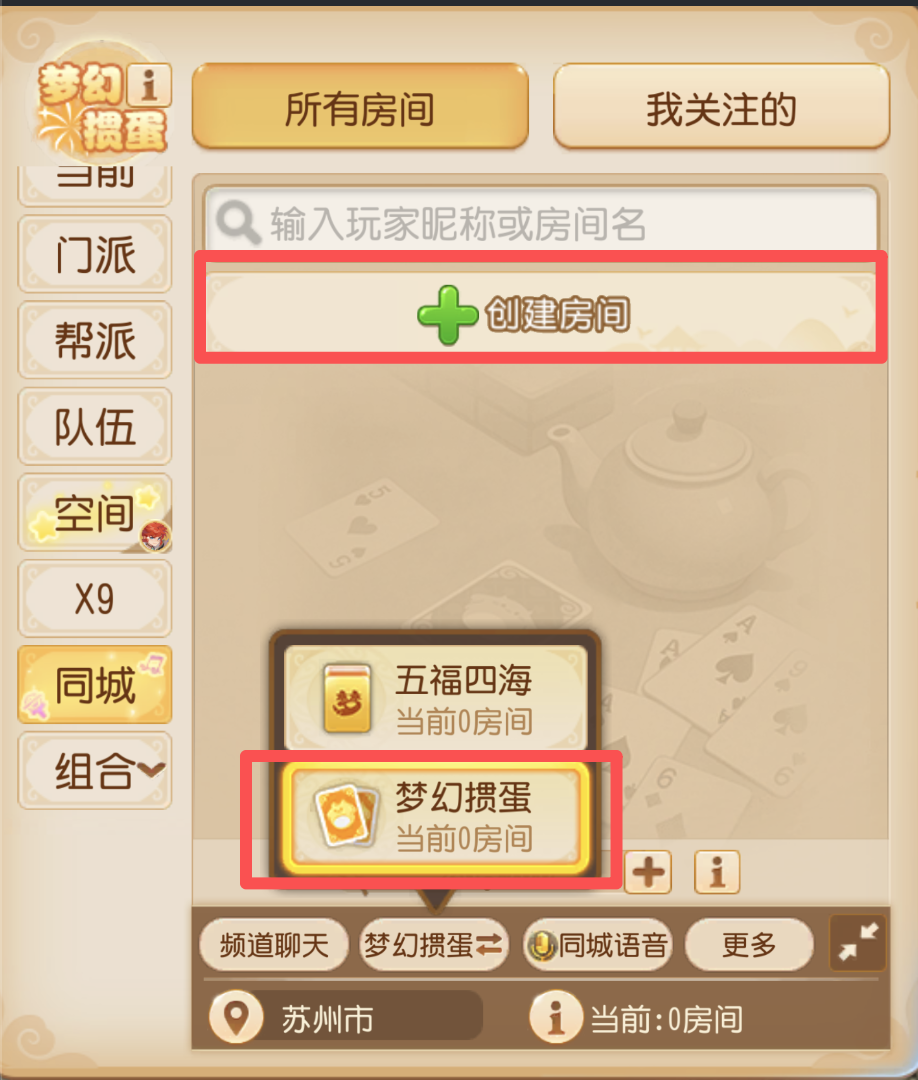Viewport: 918px width, 1080px height.
Task: Click the small brown plus icon
Action: click(648, 872)
